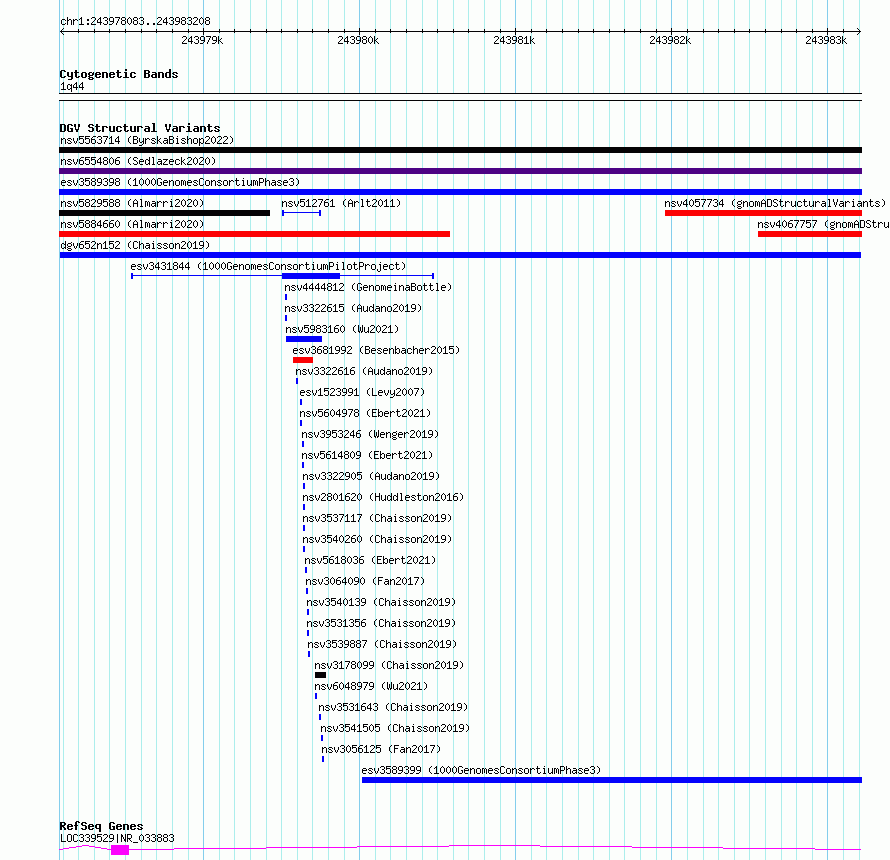Screen dimensions: 890x860
Task: Open the nsv5614809 (Ebert2021) label
Action: coord(367,455)
